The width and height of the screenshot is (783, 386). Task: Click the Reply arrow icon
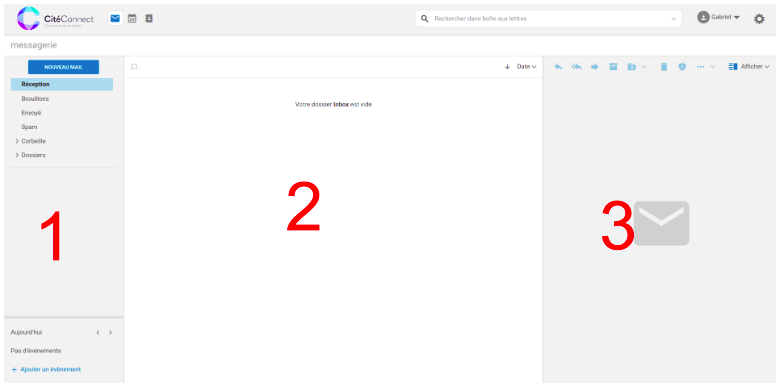coord(558,67)
